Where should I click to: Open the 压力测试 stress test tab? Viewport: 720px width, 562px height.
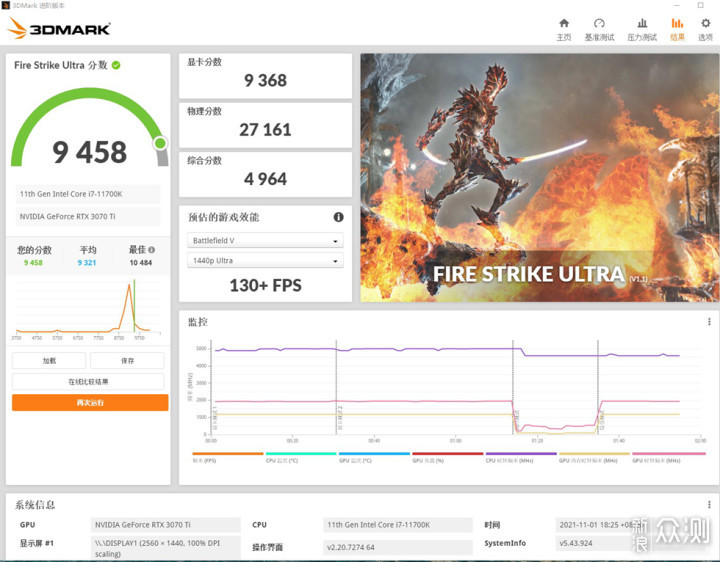tap(642, 30)
